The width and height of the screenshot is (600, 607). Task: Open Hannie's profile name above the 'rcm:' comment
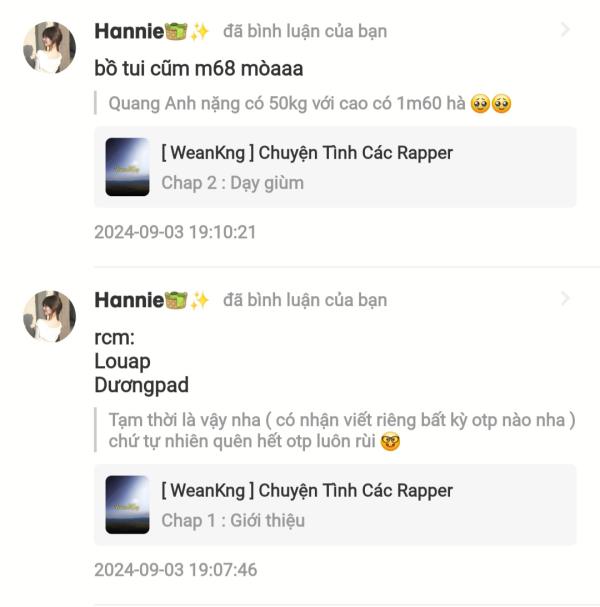(128, 300)
